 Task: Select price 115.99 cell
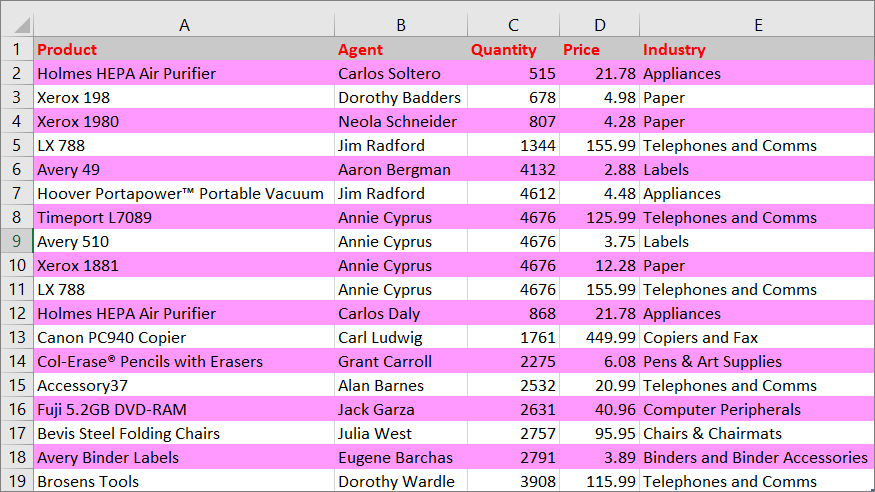pos(599,481)
